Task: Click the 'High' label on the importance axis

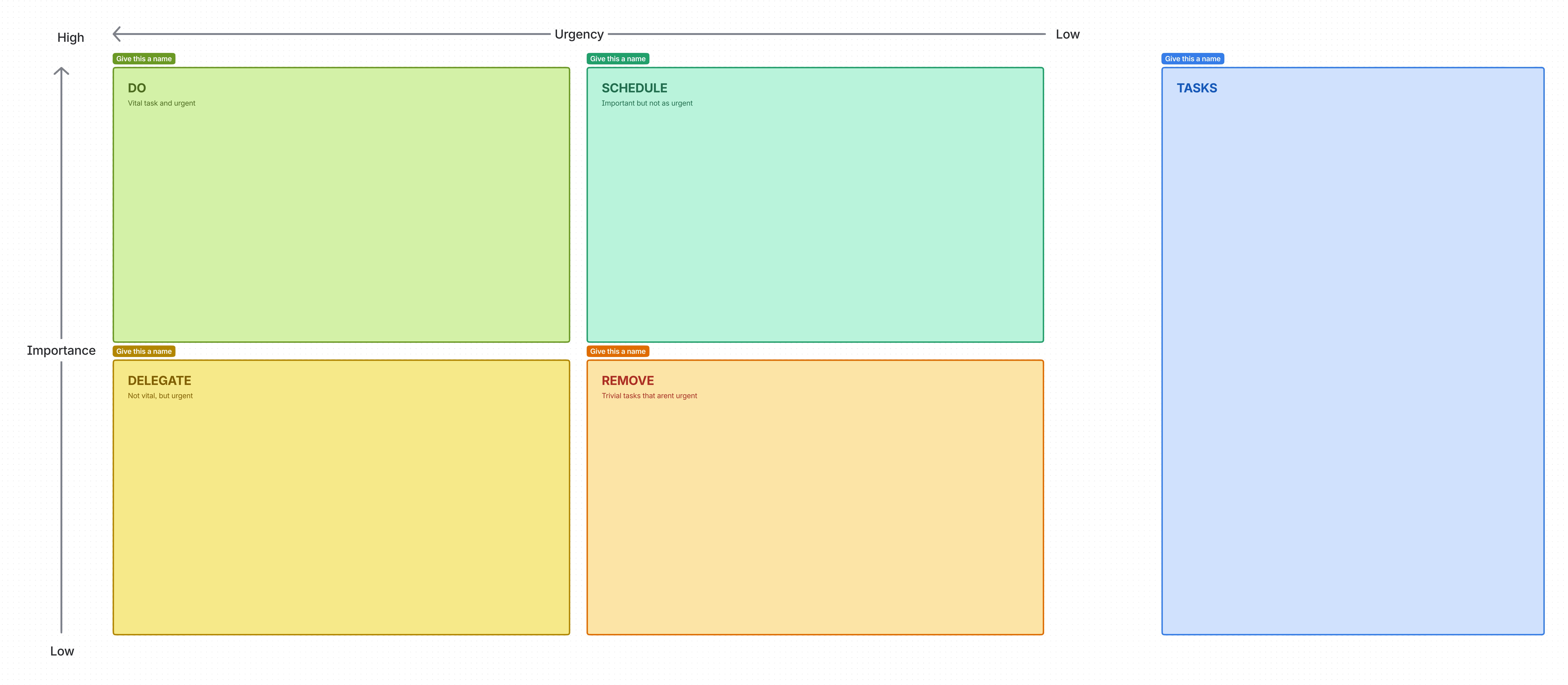Action: click(71, 37)
